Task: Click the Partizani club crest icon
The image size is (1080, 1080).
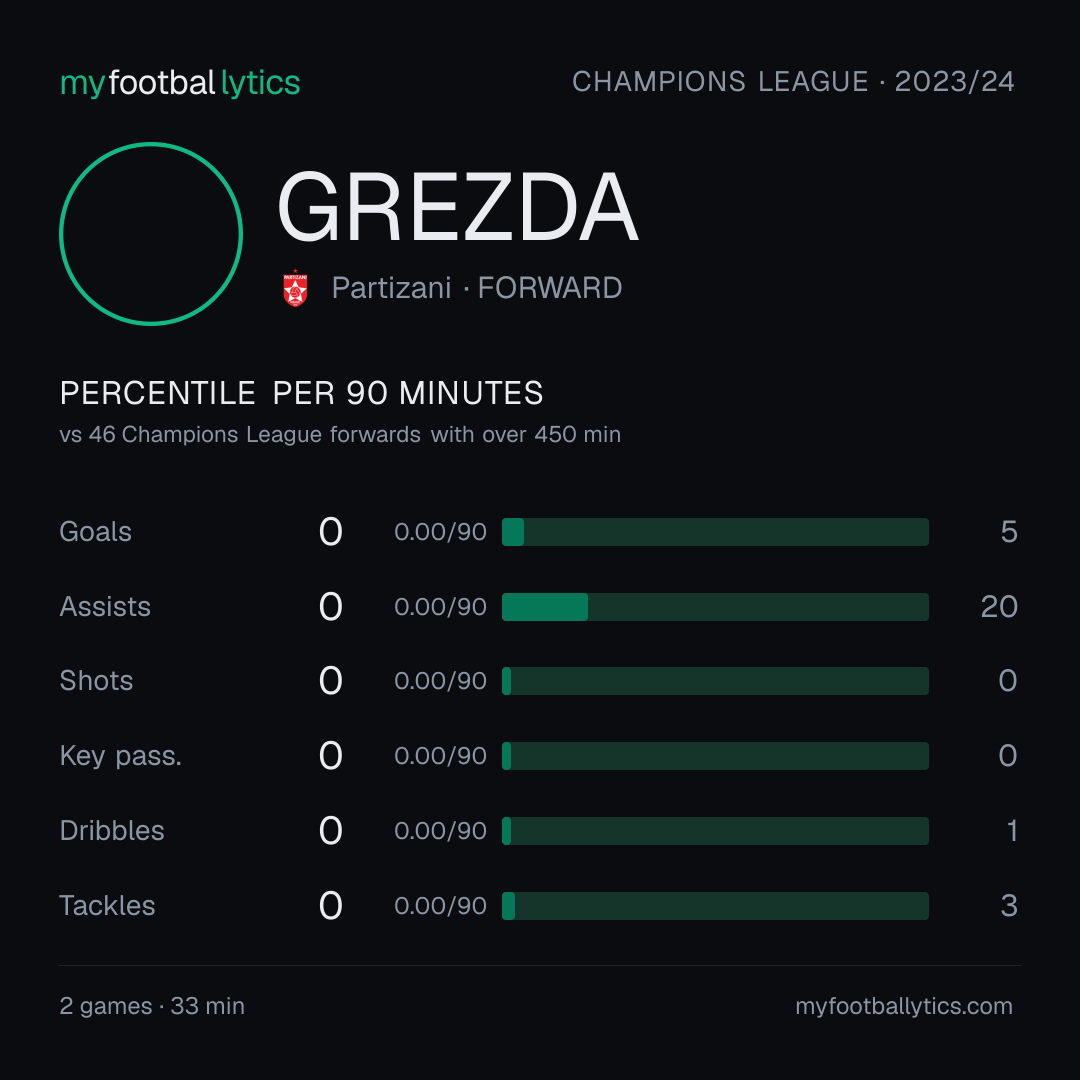Action: [295, 288]
